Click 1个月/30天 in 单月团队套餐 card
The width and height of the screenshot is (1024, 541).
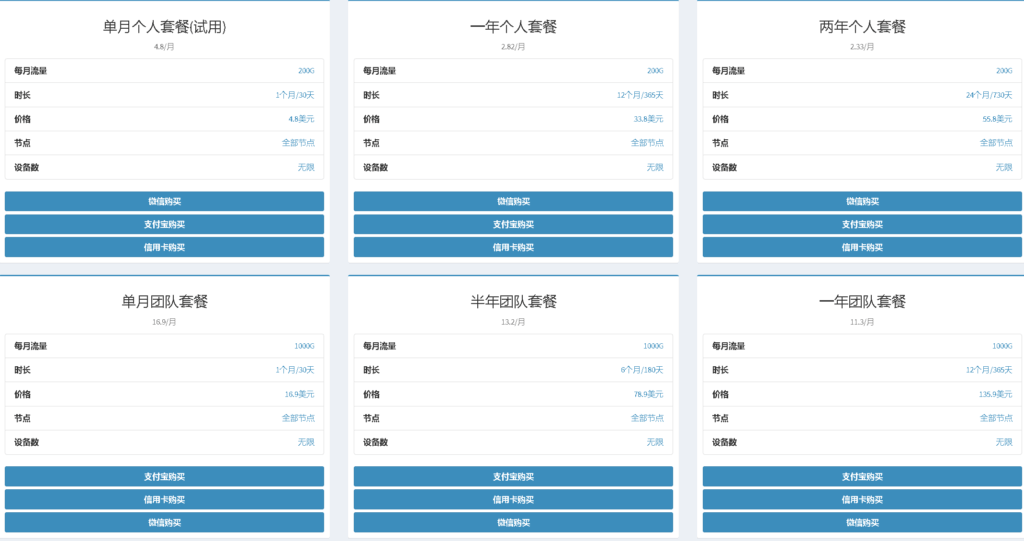click(x=295, y=370)
